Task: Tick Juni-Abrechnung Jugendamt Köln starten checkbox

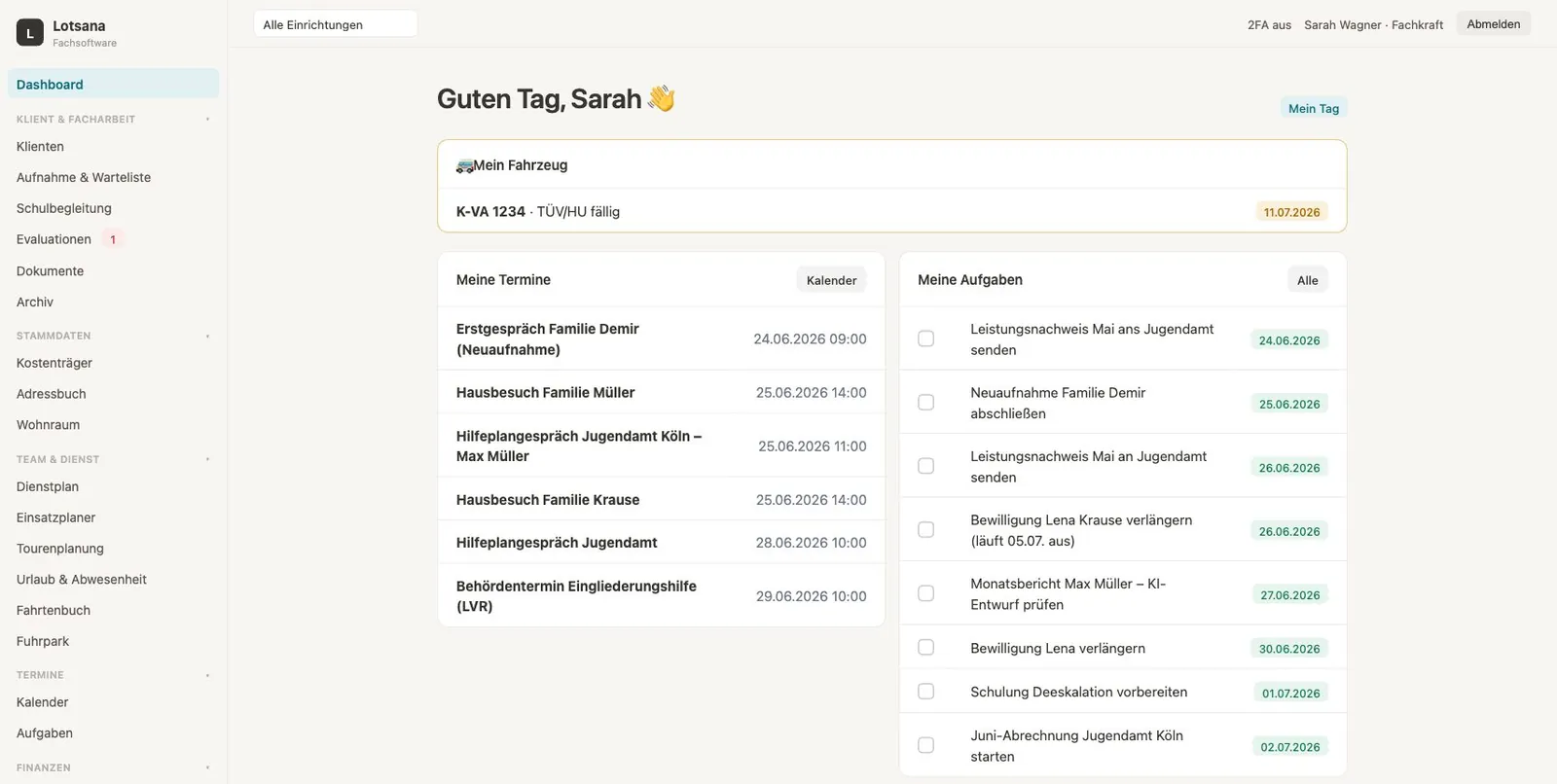Action: 926,746
